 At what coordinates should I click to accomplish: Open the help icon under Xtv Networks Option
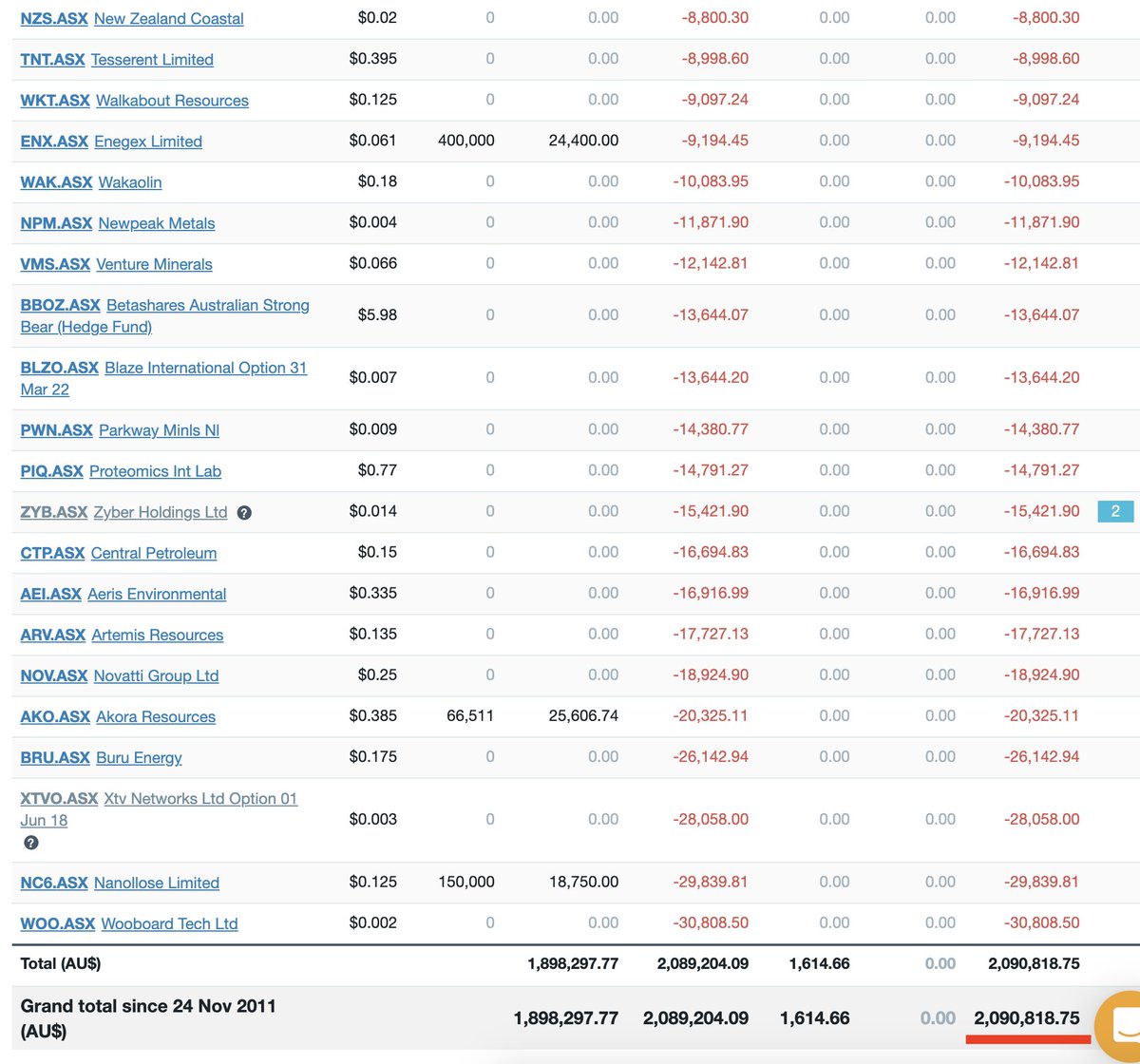coord(30,843)
